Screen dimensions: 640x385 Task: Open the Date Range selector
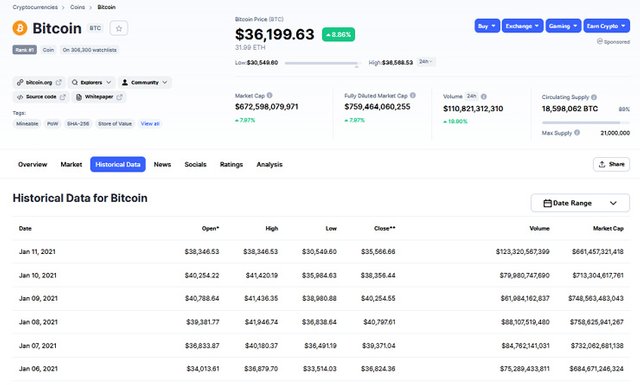[x=580, y=203]
